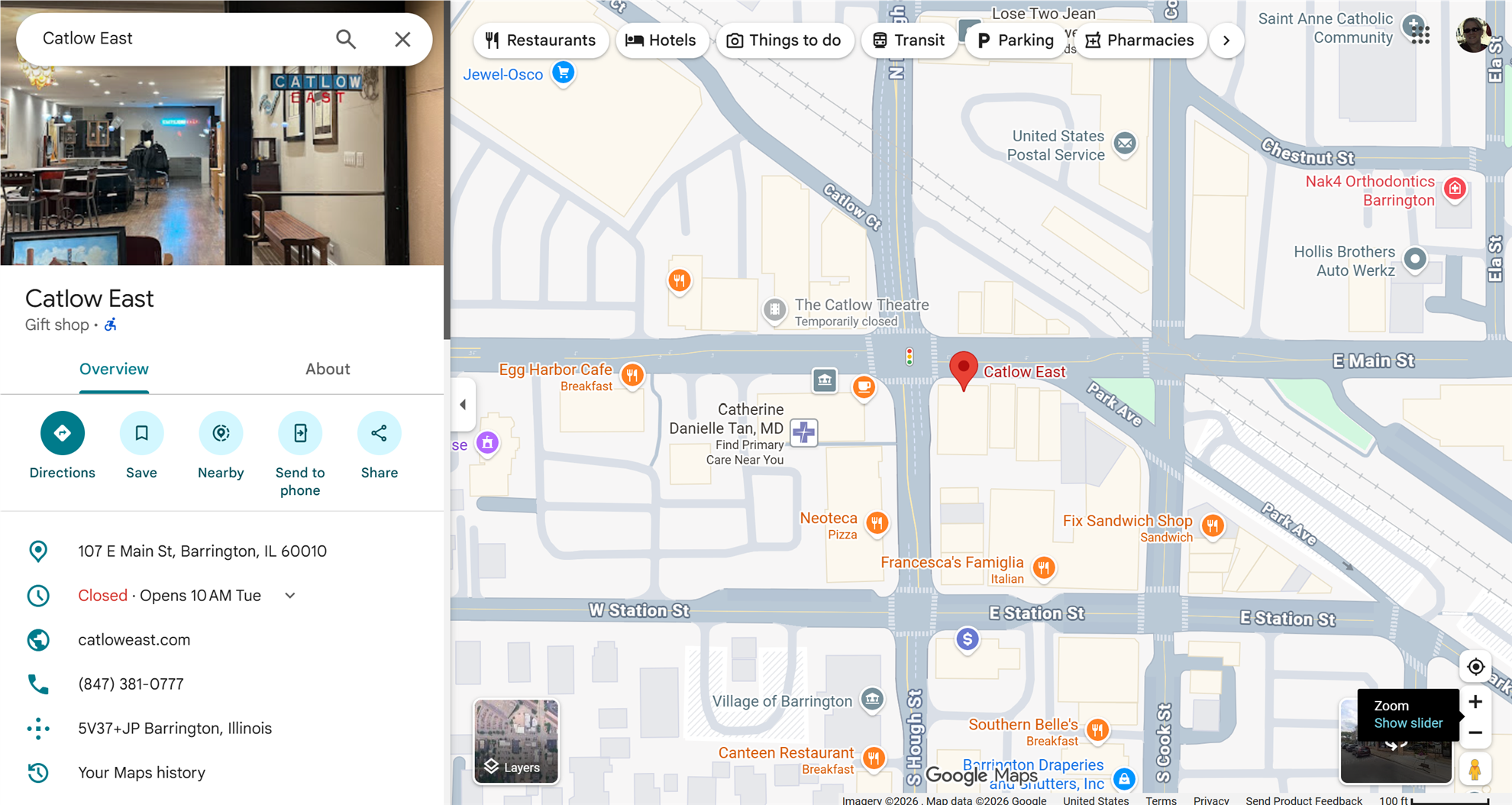Image resolution: width=1512 pixels, height=805 pixels.
Task: Select the Overview tab
Action: [x=114, y=369]
